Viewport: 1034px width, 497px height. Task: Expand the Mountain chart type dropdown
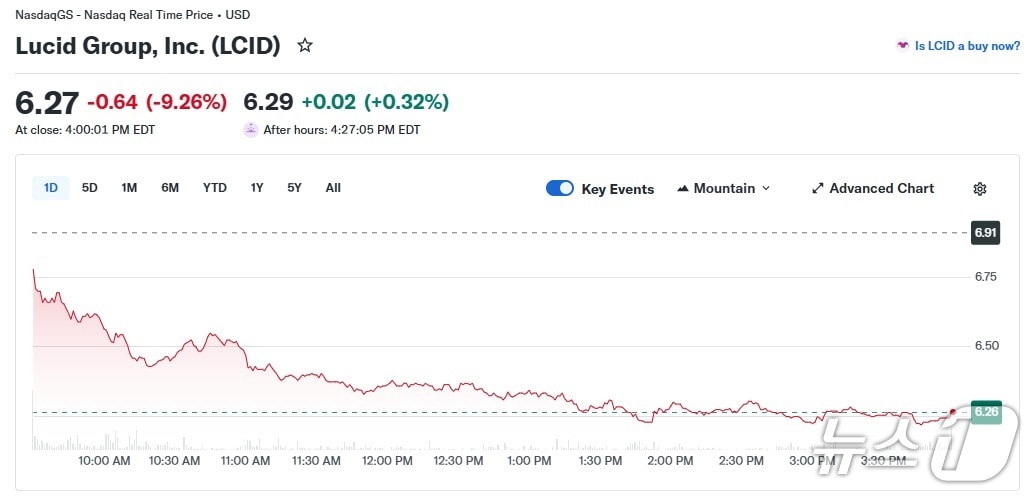coord(766,189)
